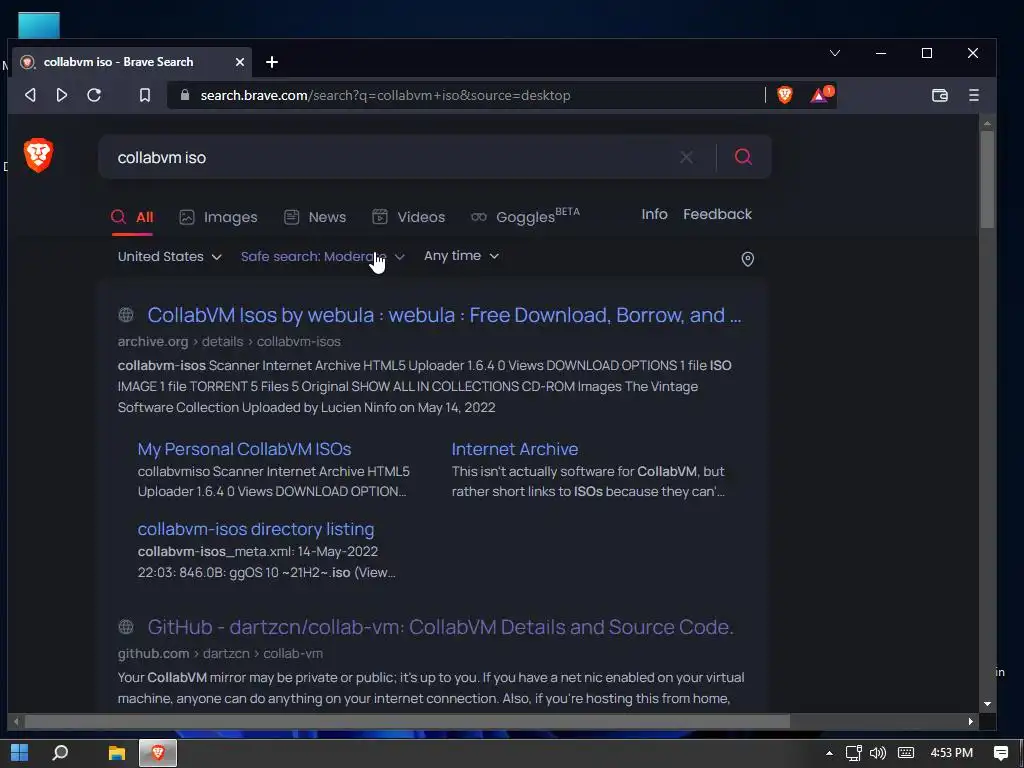This screenshot has width=1024, height=768.
Task: Click the github.com globe favicon
Action: click(x=126, y=627)
